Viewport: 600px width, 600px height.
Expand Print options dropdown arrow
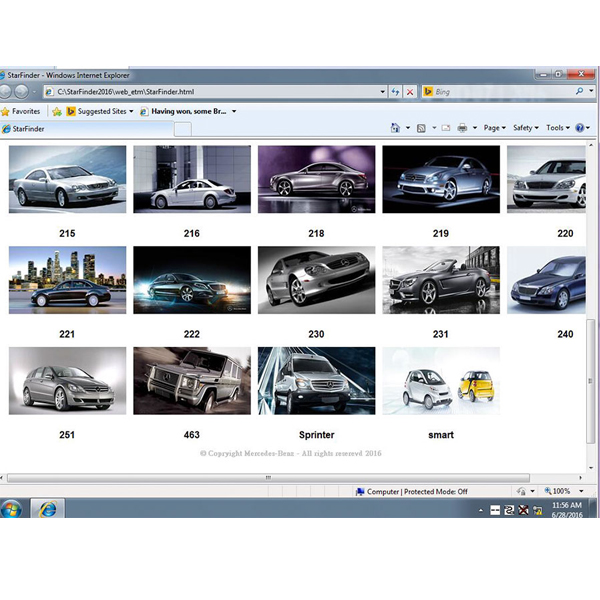(475, 128)
